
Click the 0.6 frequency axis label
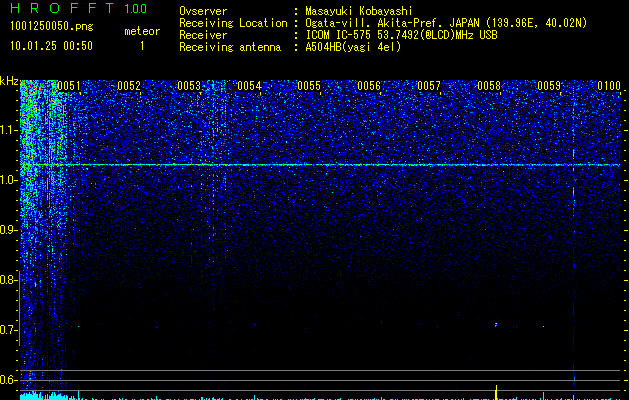[x=8, y=380]
